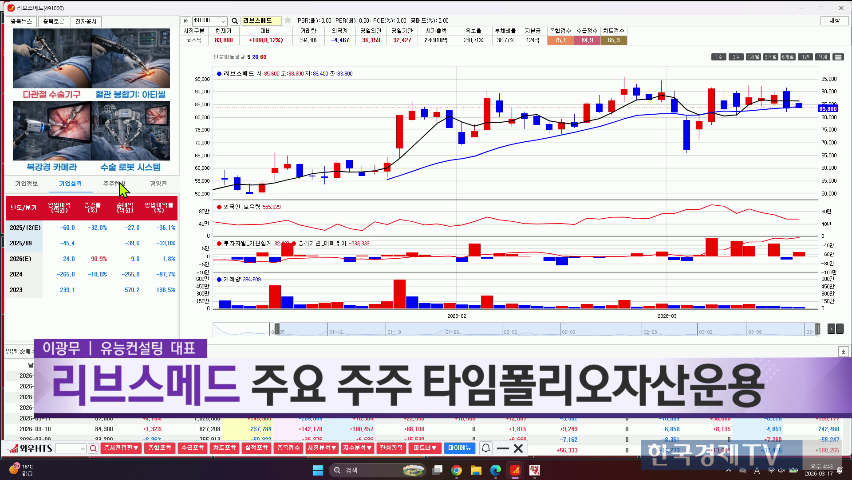The image size is (852, 480).
Task: Click the bell notification icon in bottom toolbar
Action: pyautogui.click(x=487, y=449)
